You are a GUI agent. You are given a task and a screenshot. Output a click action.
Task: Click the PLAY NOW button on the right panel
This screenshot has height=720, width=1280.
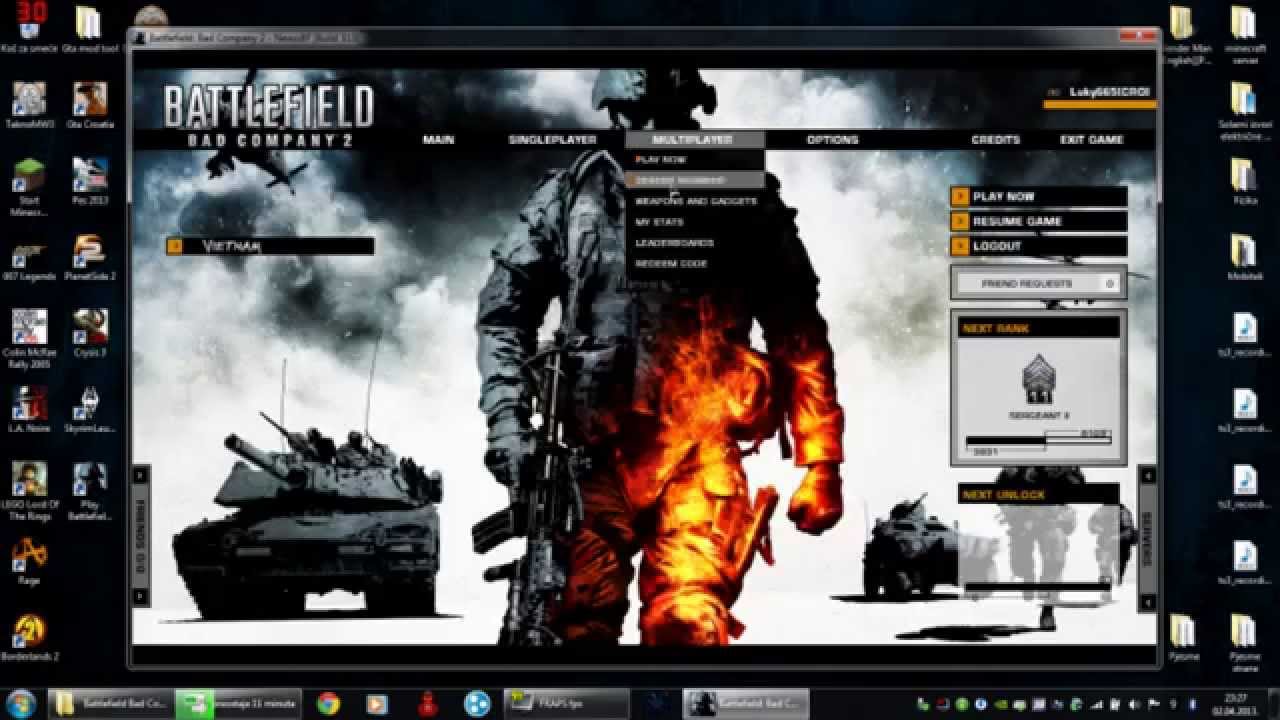click(1038, 197)
